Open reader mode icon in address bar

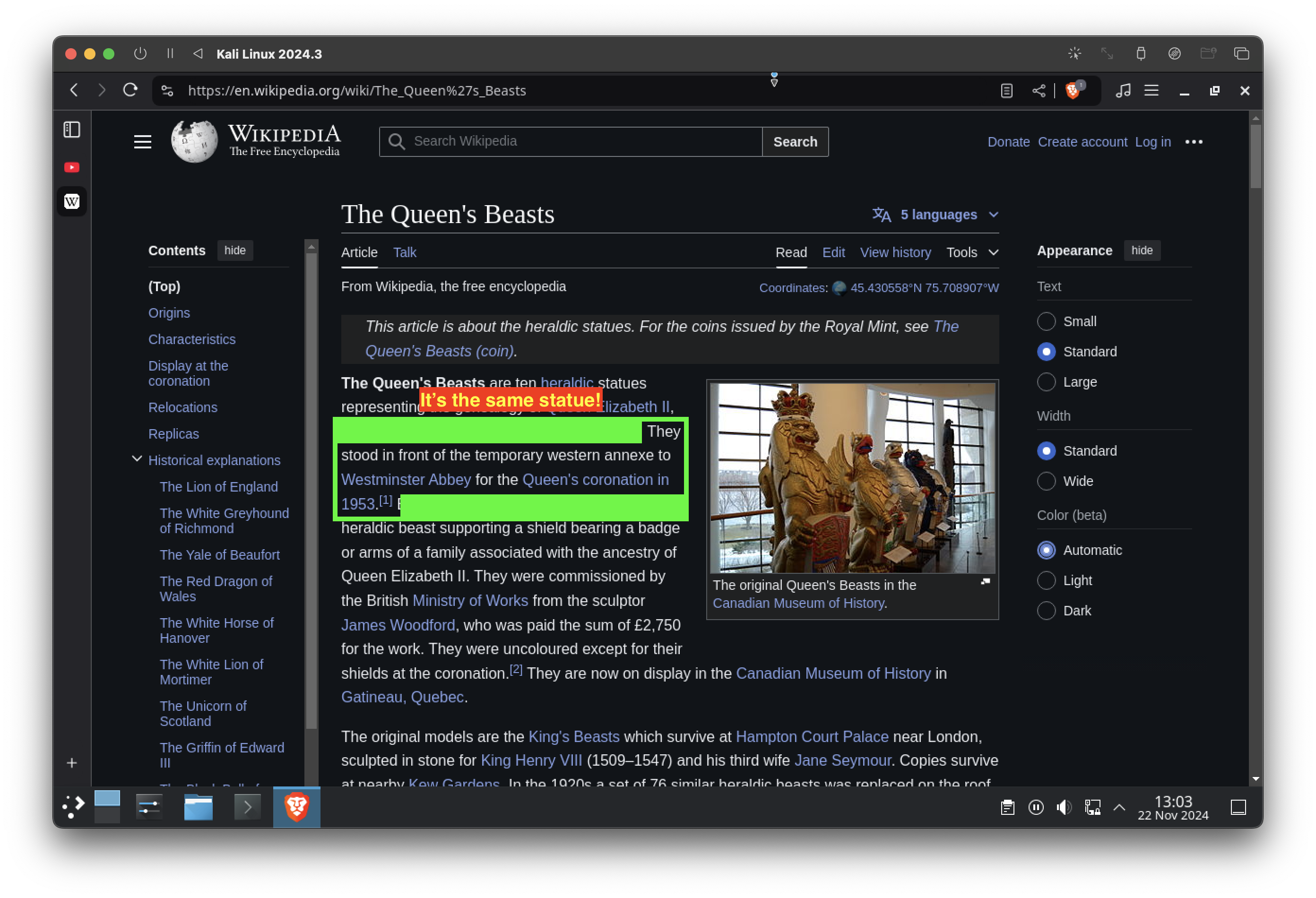tap(1006, 91)
